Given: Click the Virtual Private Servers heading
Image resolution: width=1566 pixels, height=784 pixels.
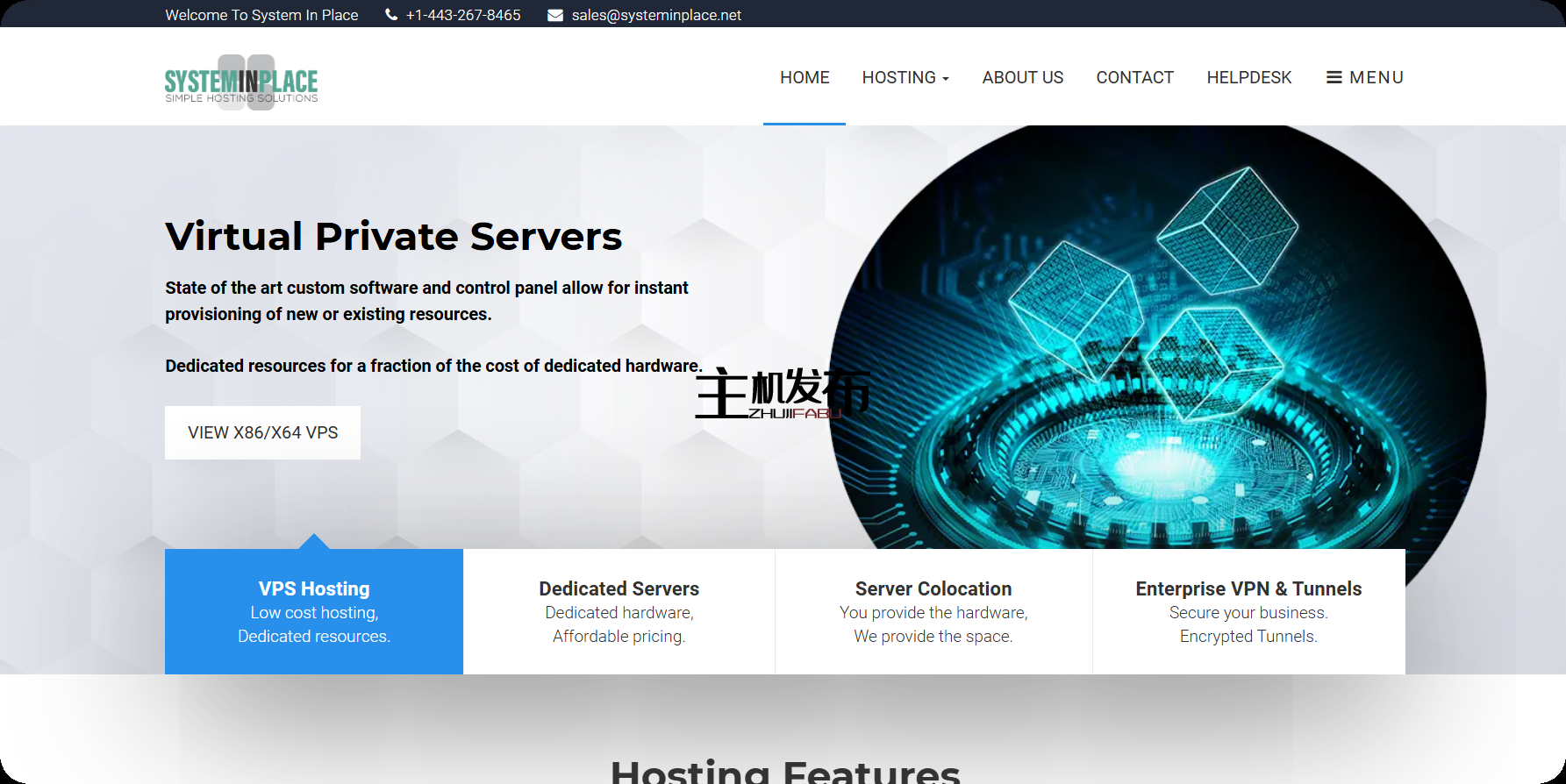Looking at the screenshot, I should click(393, 237).
